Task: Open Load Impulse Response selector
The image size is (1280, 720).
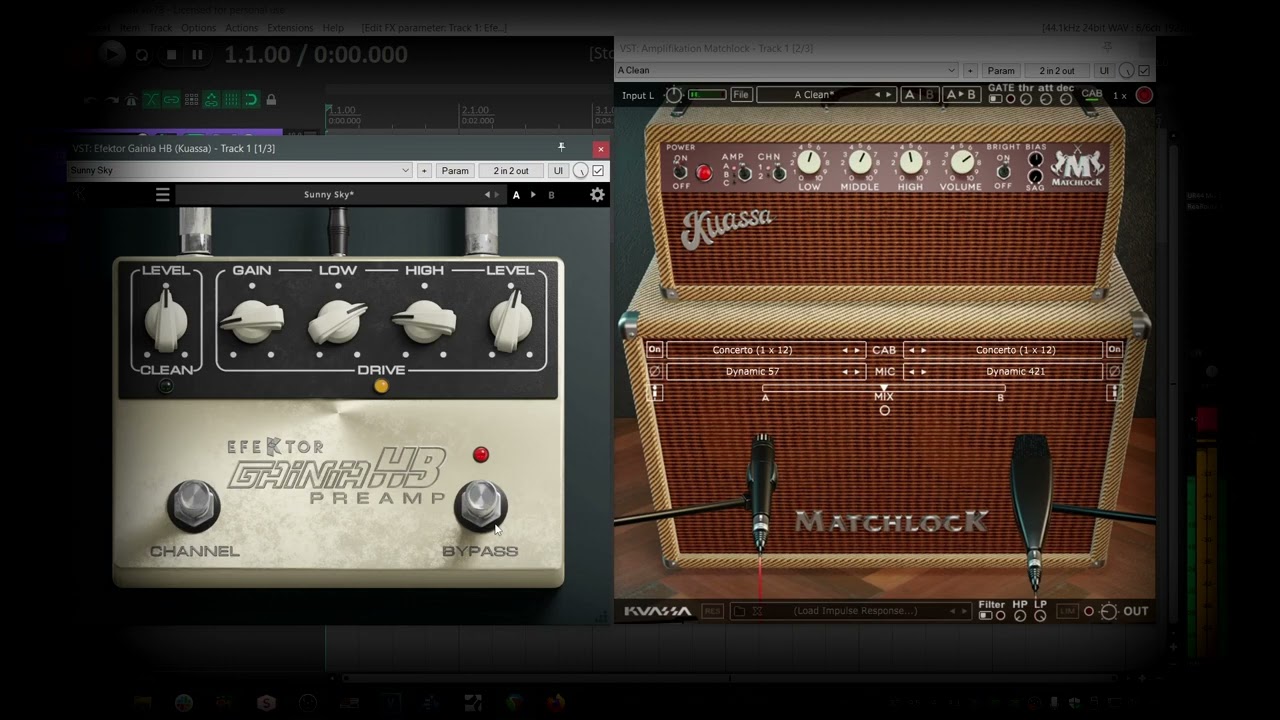Action: pyautogui.click(x=850, y=611)
